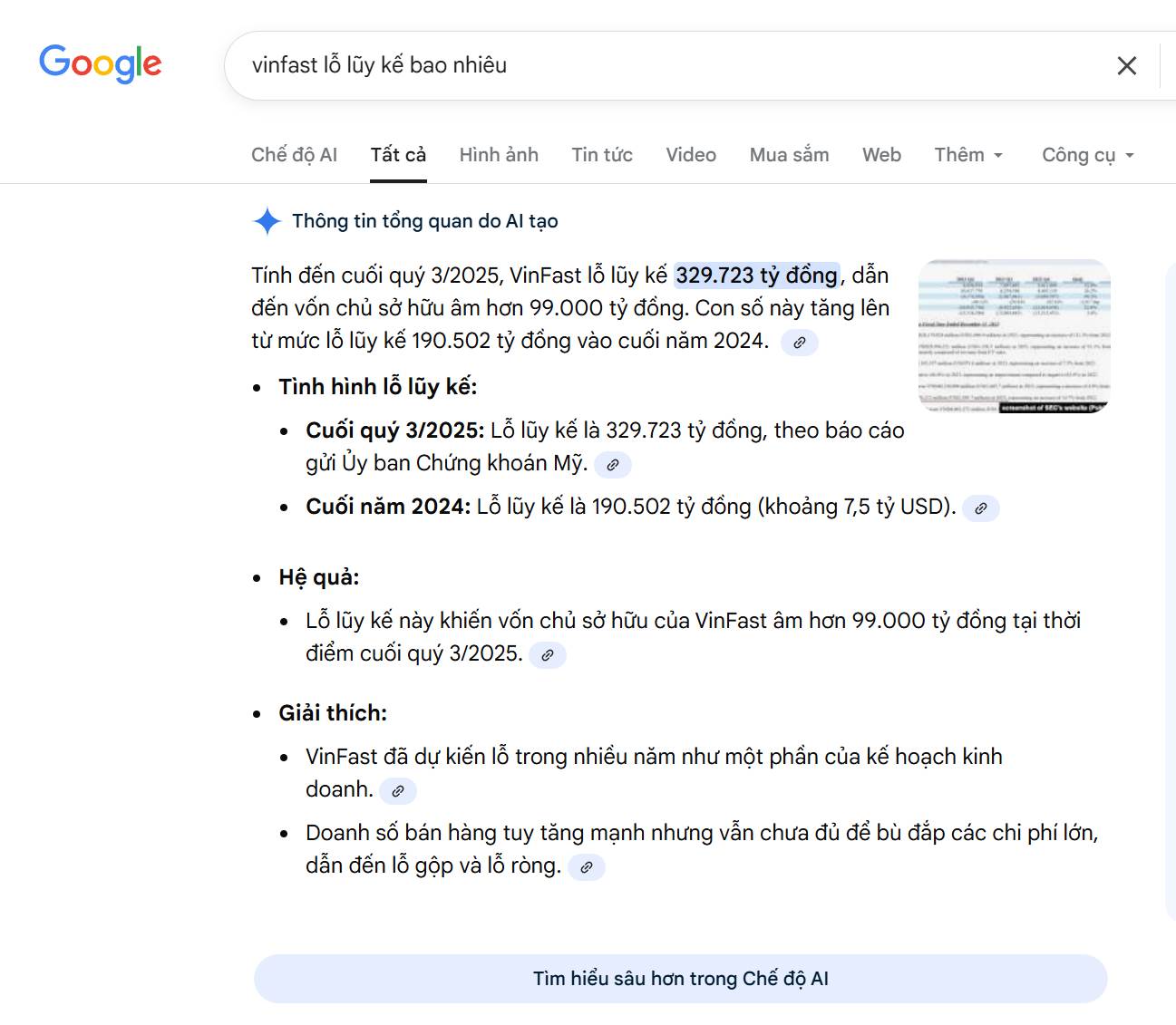Click the source link icon after "lỗ ròng."
Screen dimensions: 1176x1025
click(x=587, y=867)
